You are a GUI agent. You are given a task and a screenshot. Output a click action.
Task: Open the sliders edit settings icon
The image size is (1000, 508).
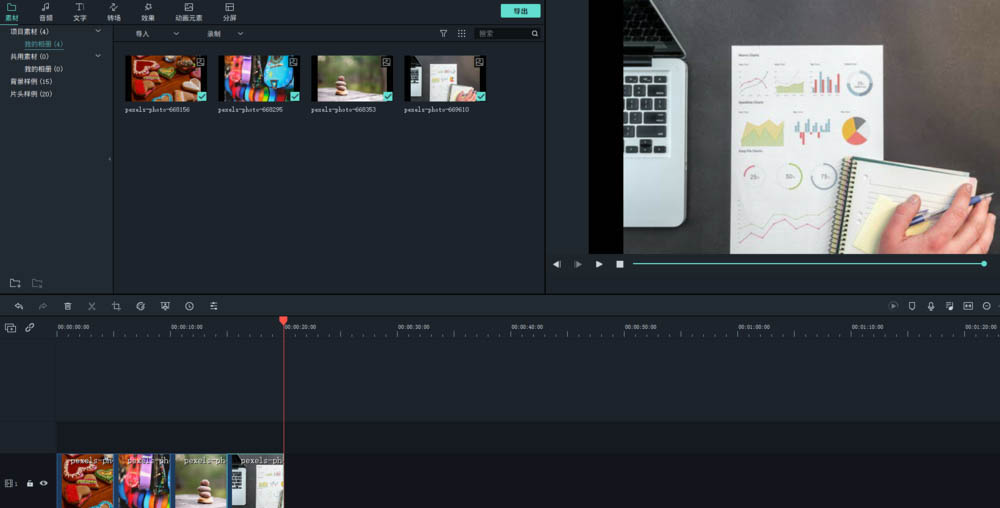(x=214, y=306)
